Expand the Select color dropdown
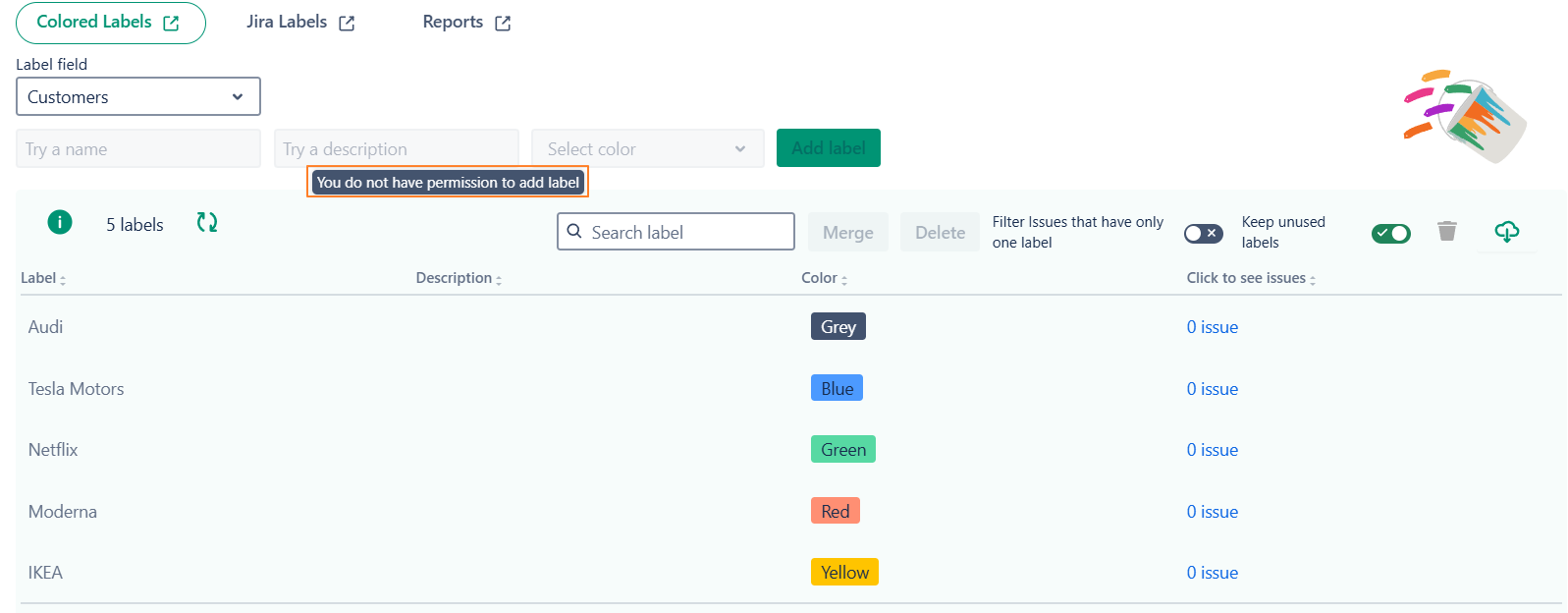Screen dimensions: 1568x613 pos(647,149)
